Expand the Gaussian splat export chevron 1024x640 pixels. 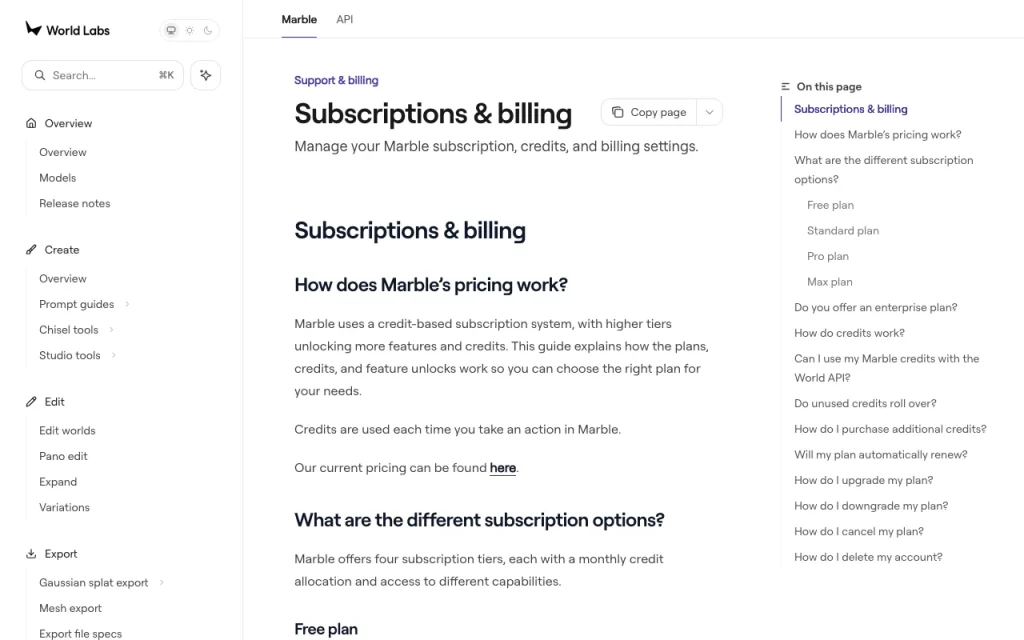click(161, 583)
